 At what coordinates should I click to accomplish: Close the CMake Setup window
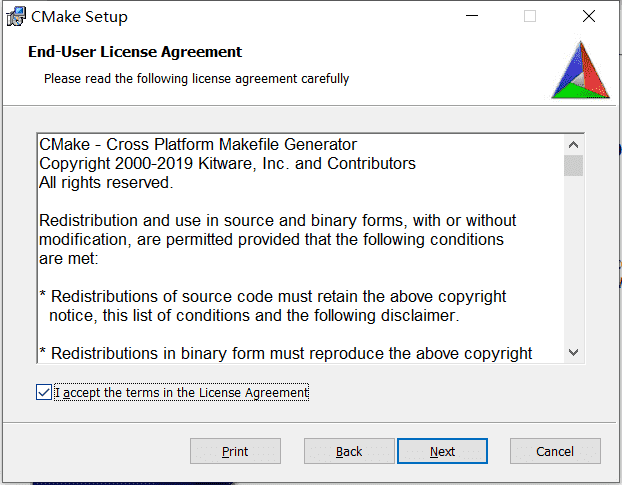click(589, 16)
